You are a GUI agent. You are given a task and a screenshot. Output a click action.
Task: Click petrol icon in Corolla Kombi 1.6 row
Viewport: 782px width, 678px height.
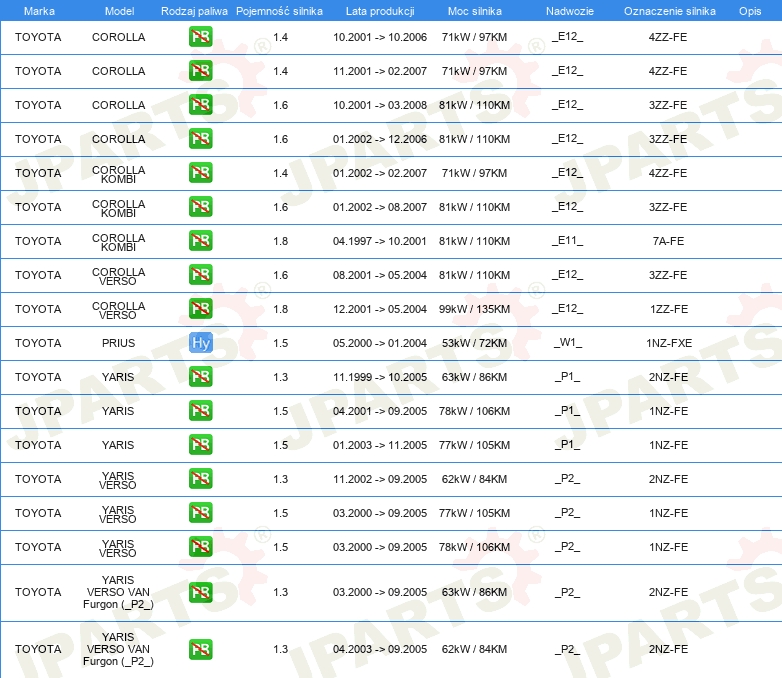(x=200, y=207)
